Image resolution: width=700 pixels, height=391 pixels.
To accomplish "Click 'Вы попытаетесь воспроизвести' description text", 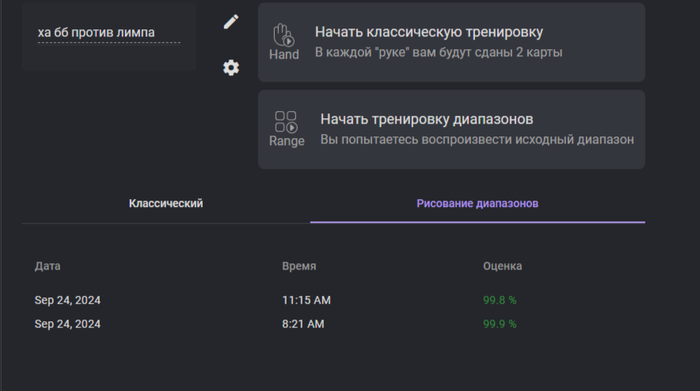I will pos(477,140).
